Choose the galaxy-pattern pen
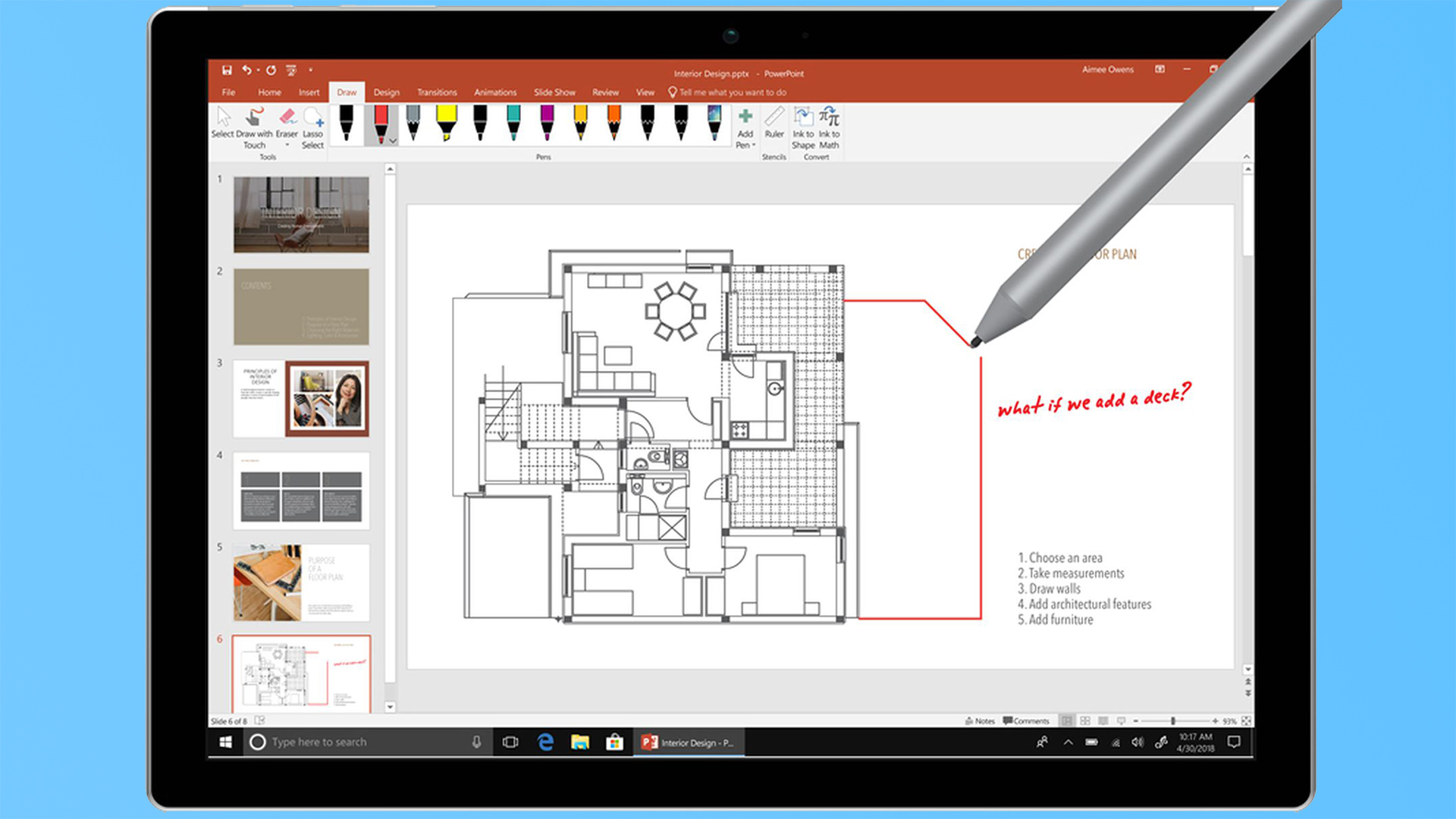The image size is (1456, 819). [x=714, y=124]
